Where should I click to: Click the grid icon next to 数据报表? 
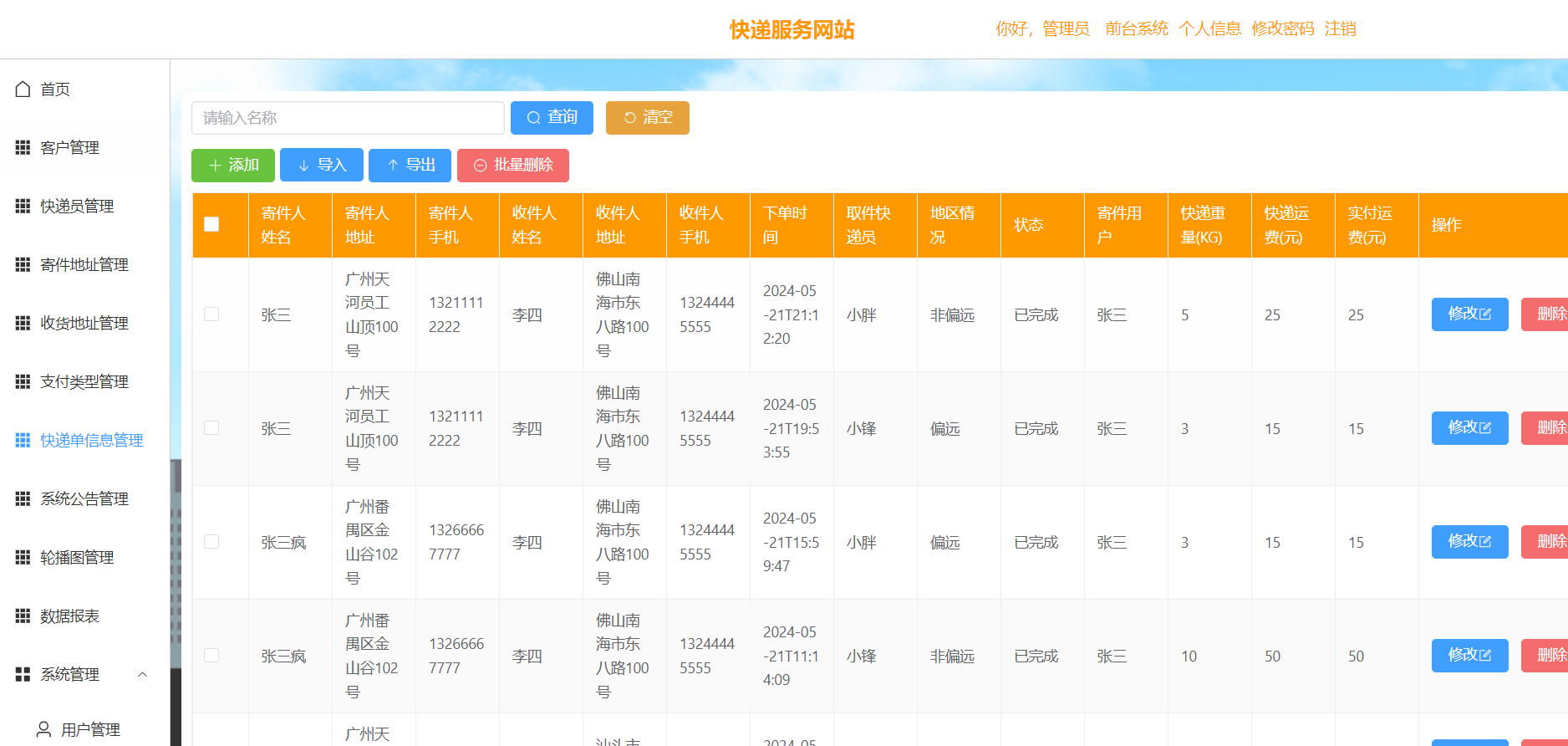[23, 616]
